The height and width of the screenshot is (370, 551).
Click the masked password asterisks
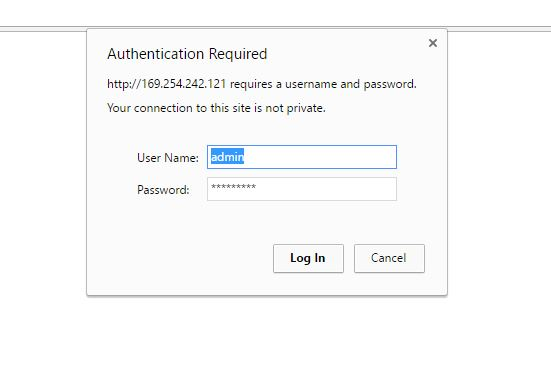tap(233, 187)
